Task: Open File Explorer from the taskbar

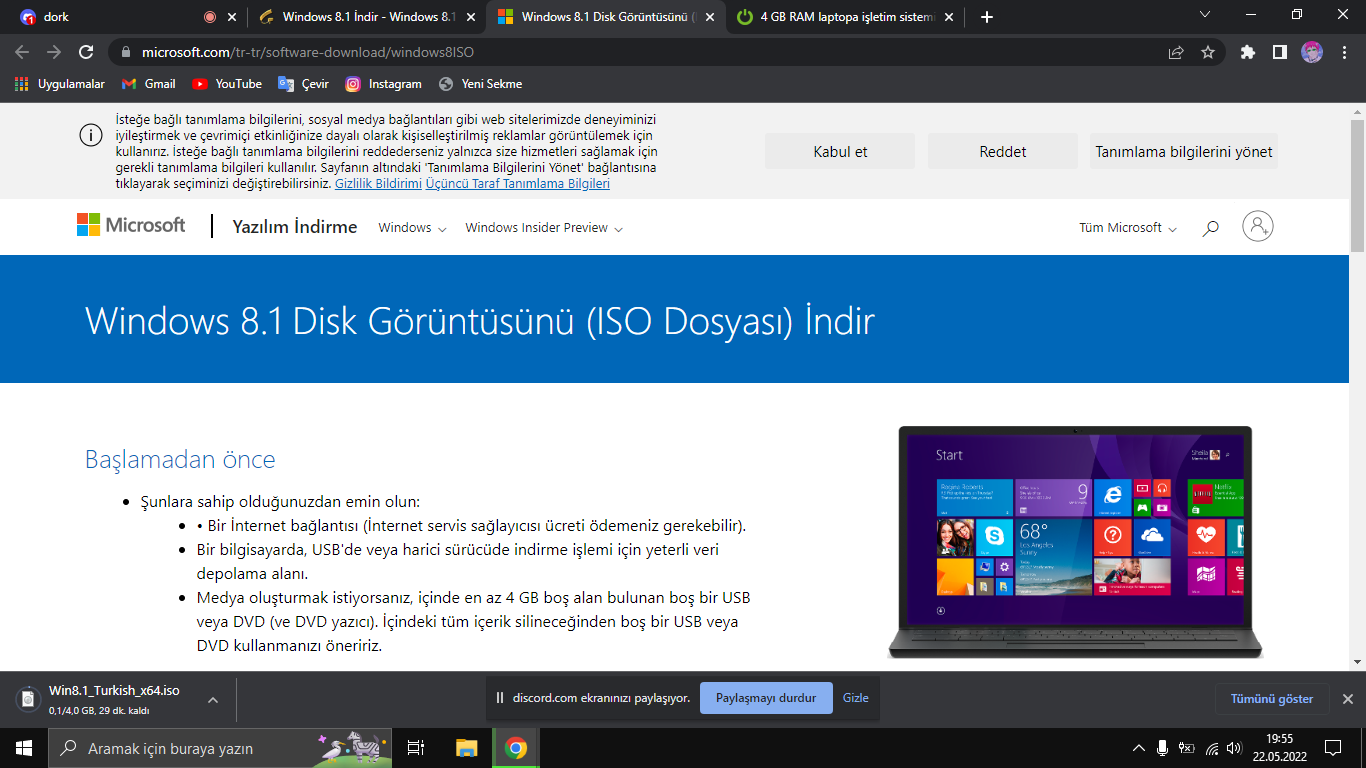Action: (x=466, y=748)
